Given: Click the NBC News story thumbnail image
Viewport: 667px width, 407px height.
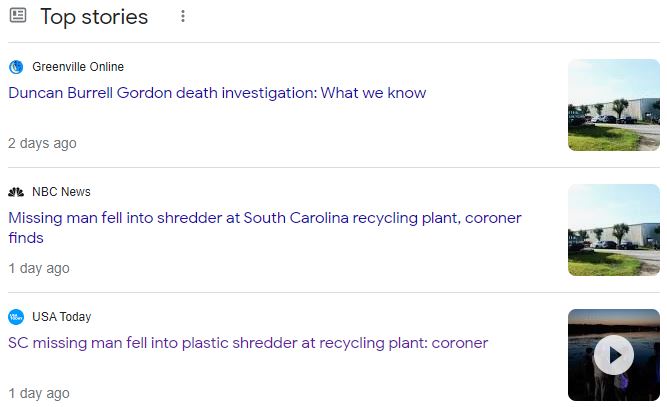Looking at the screenshot, I should 614,230.
